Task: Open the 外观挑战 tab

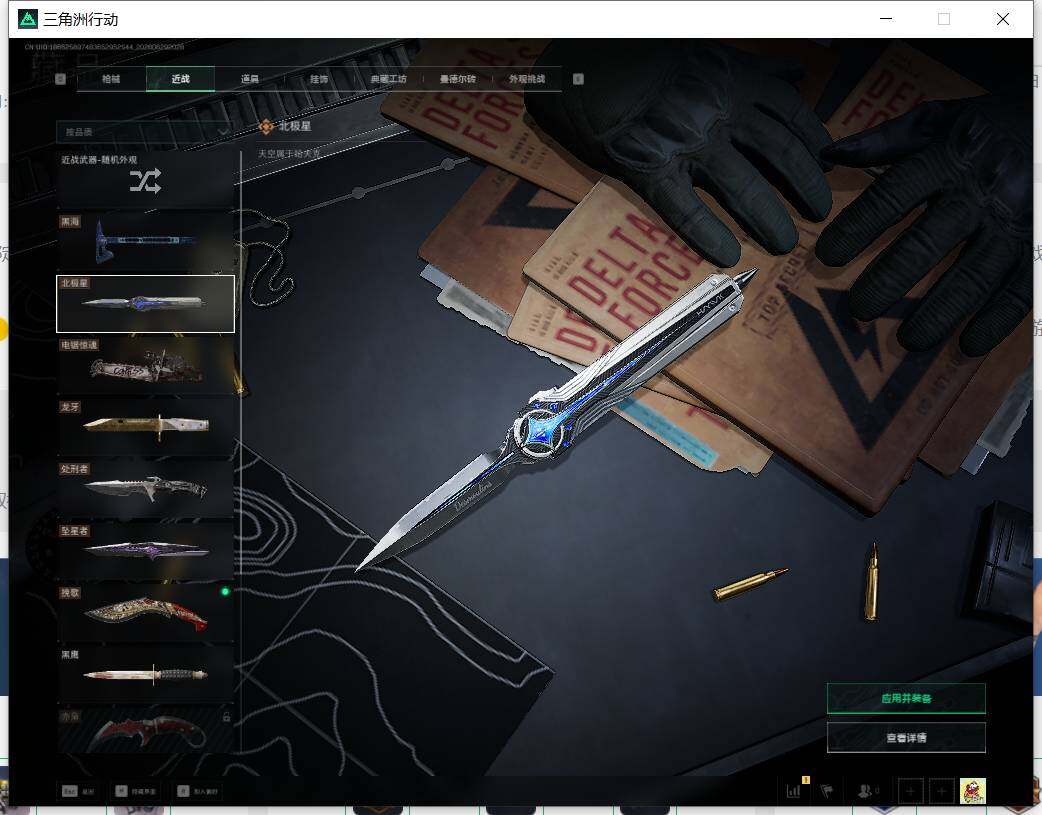Action: [x=527, y=79]
